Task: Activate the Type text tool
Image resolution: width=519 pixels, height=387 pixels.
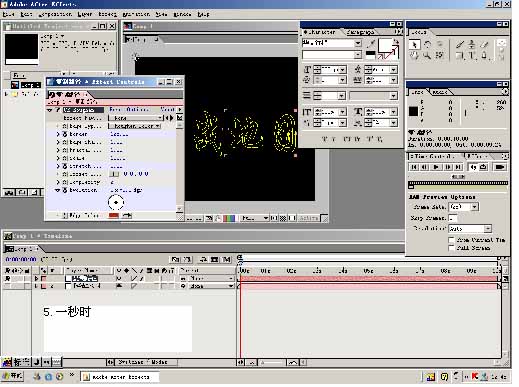Action: (x=471, y=55)
